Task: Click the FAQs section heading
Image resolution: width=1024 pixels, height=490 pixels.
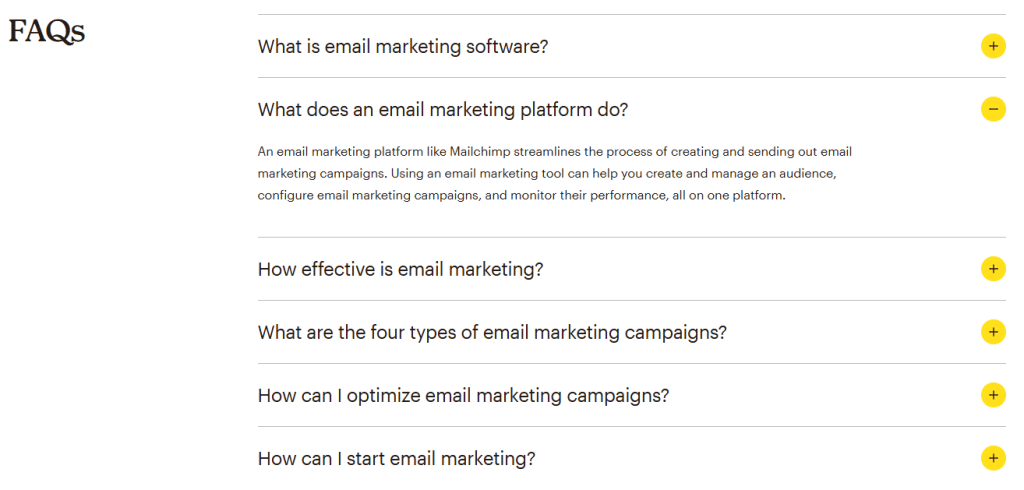Action: (x=47, y=32)
